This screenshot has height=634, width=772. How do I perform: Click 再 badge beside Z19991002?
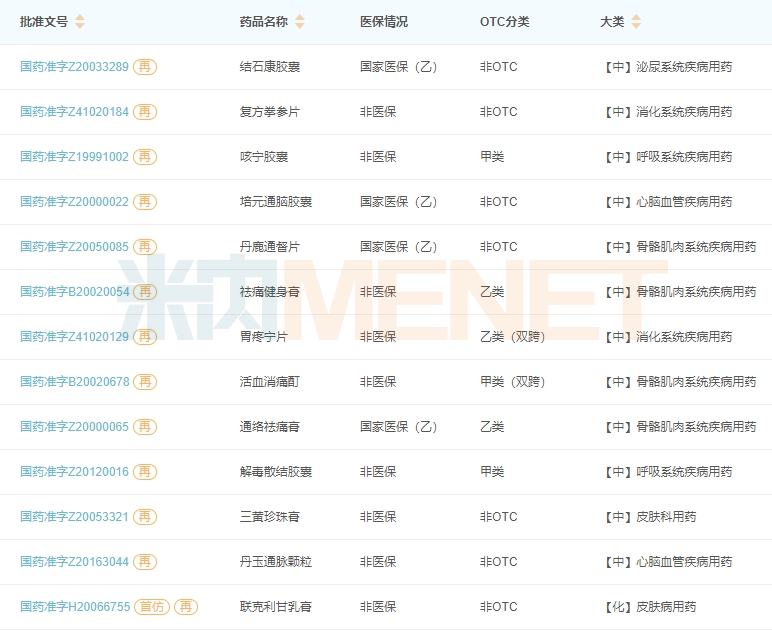[x=145, y=157]
